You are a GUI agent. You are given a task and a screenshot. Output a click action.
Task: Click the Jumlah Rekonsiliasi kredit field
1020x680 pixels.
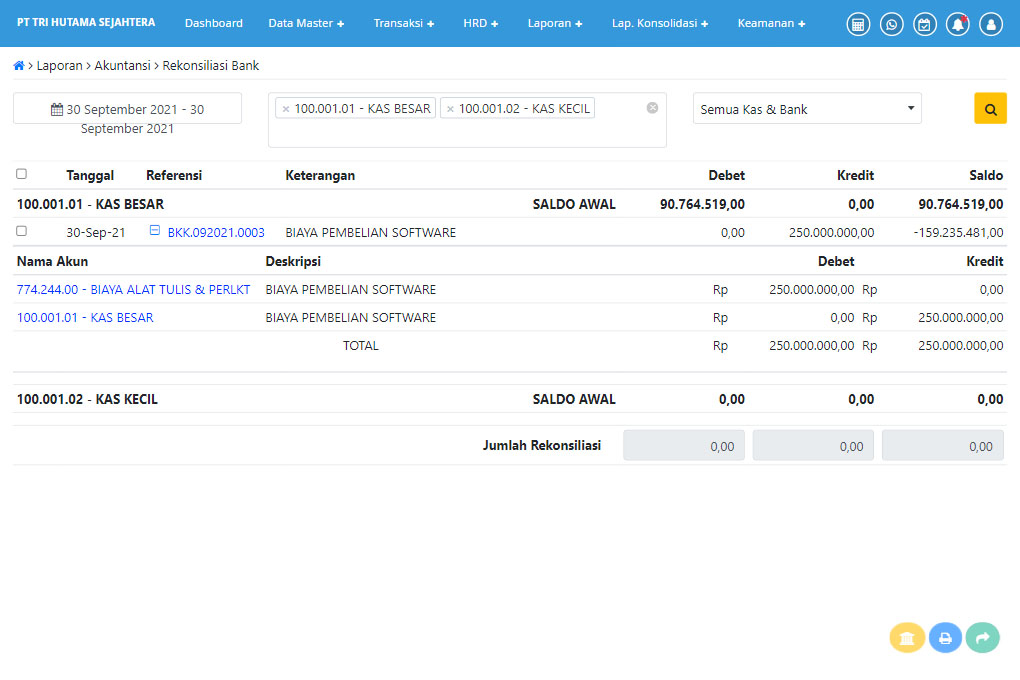tap(813, 446)
